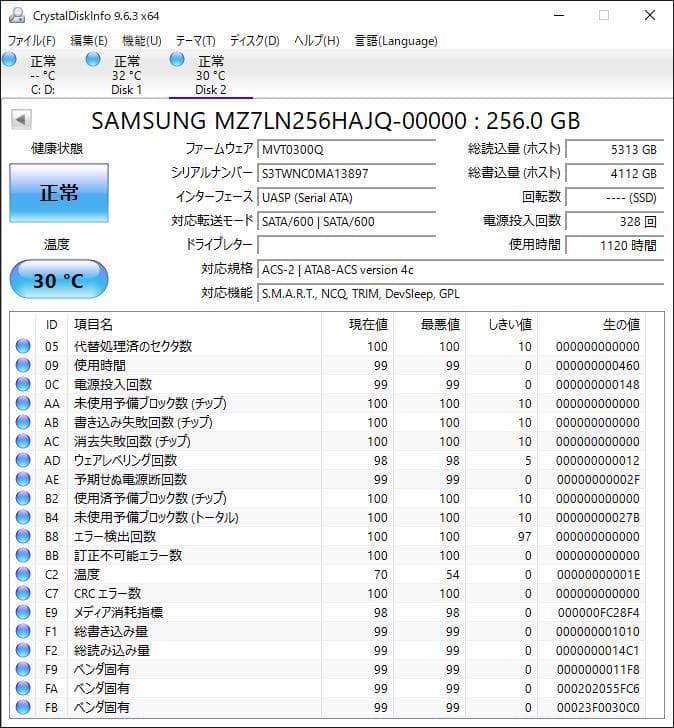Screen dimensions: 674x728
Task: Click status orb for attribute 09 row
Action: (x=23, y=365)
